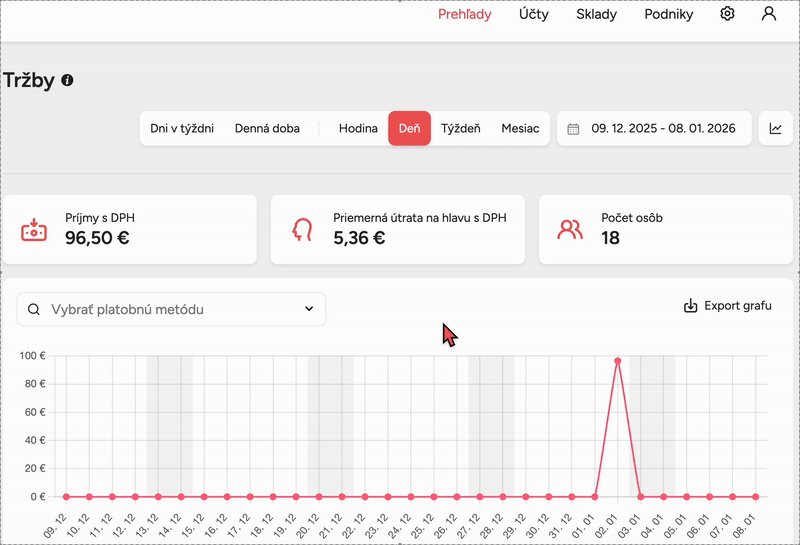800x545 pixels.
Task: Open the date range picker
Action: 662,128
